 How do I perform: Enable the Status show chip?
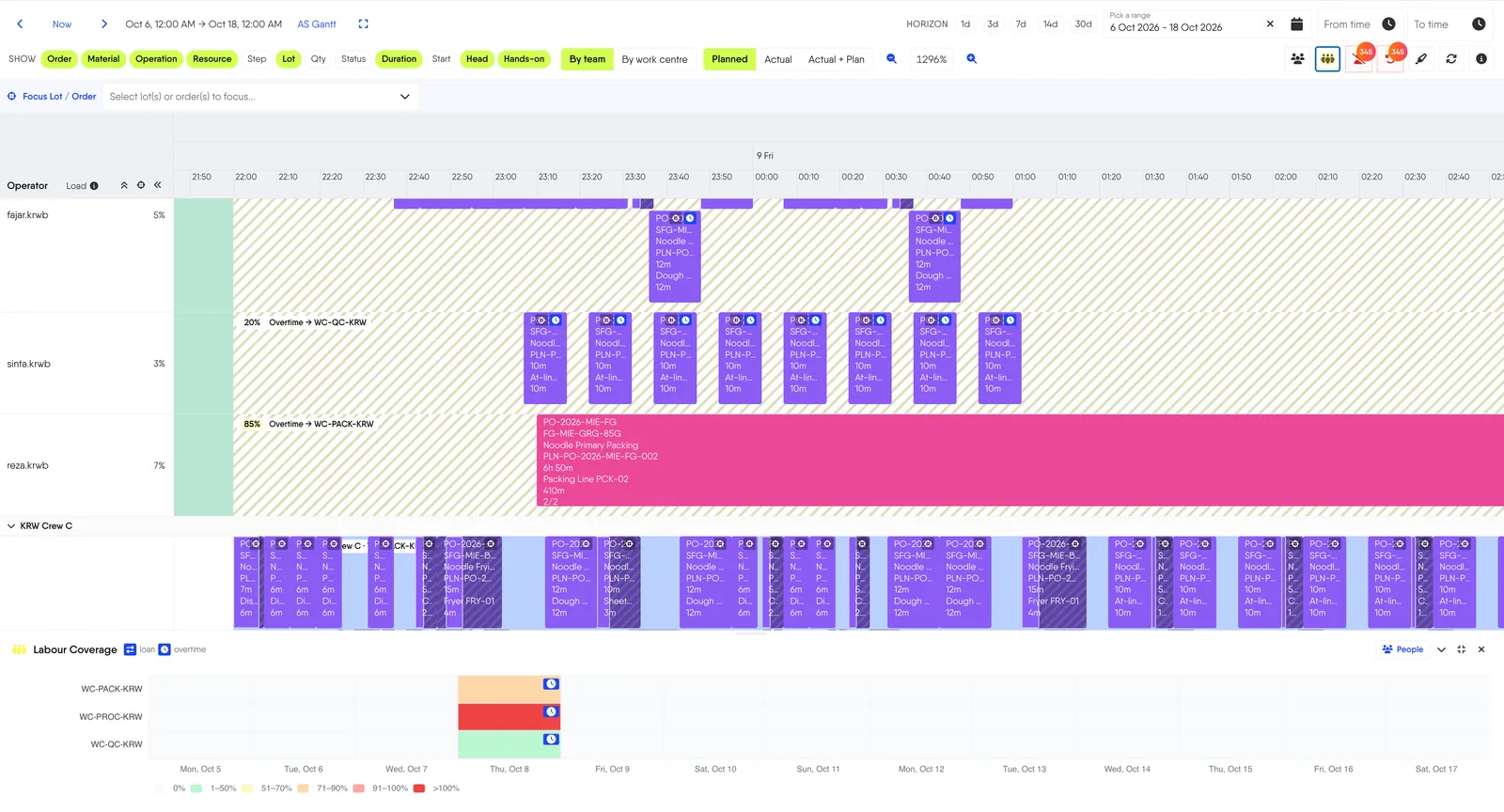tap(353, 59)
